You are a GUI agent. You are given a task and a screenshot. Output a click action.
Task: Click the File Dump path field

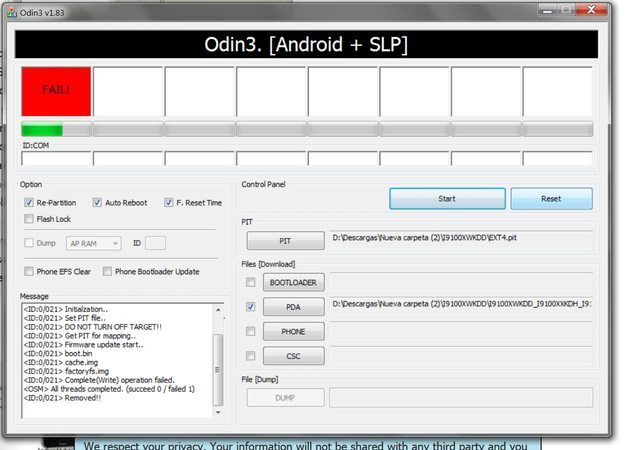click(461, 398)
